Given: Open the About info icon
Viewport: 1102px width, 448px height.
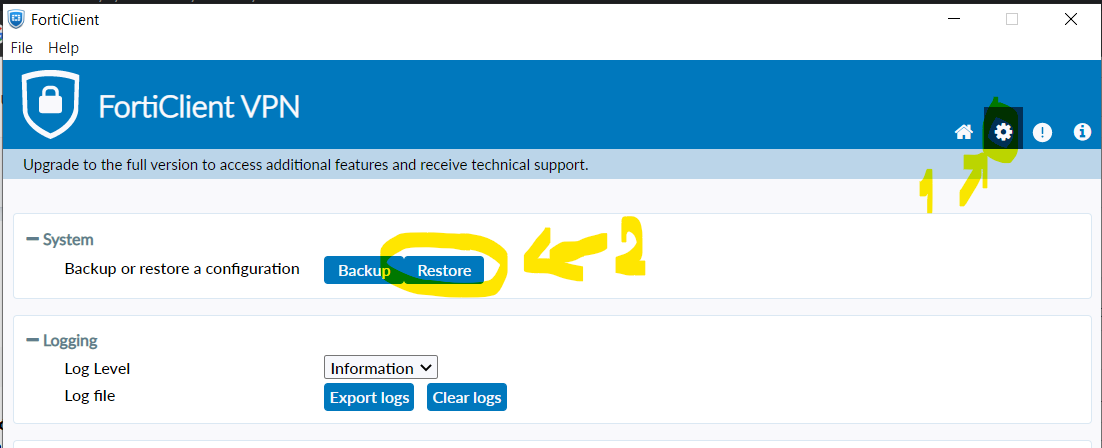Looking at the screenshot, I should [x=1082, y=132].
